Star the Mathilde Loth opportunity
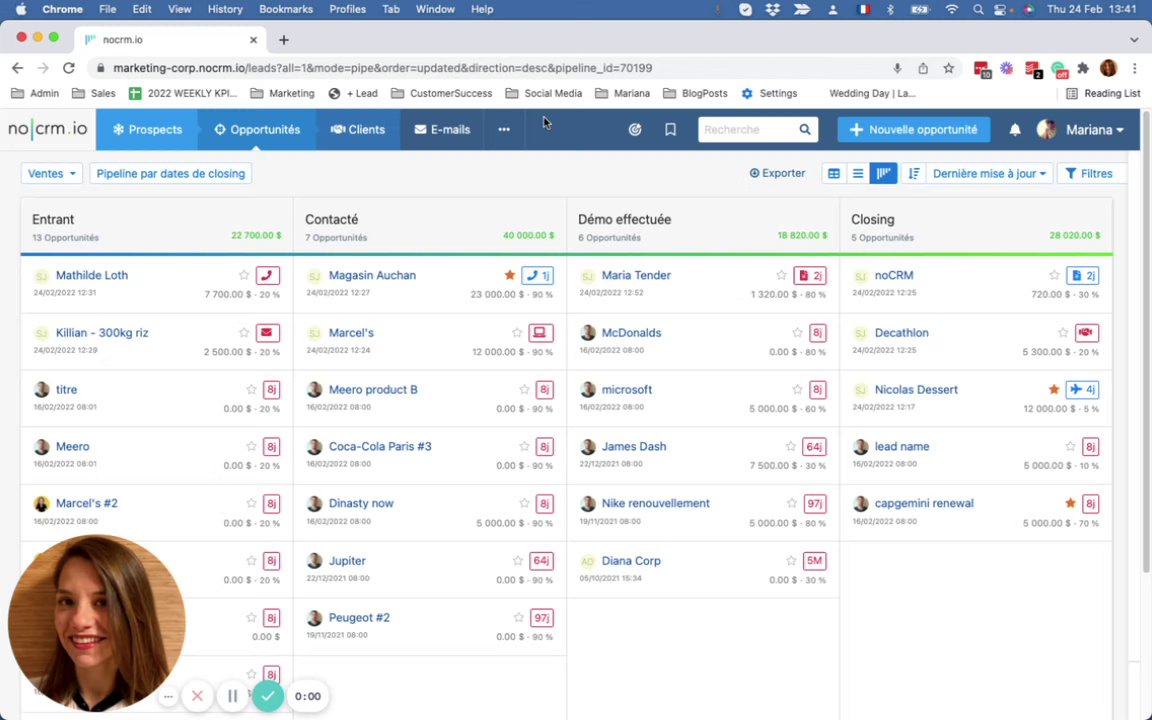The height and width of the screenshot is (720, 1152). (x=244, y=276)
